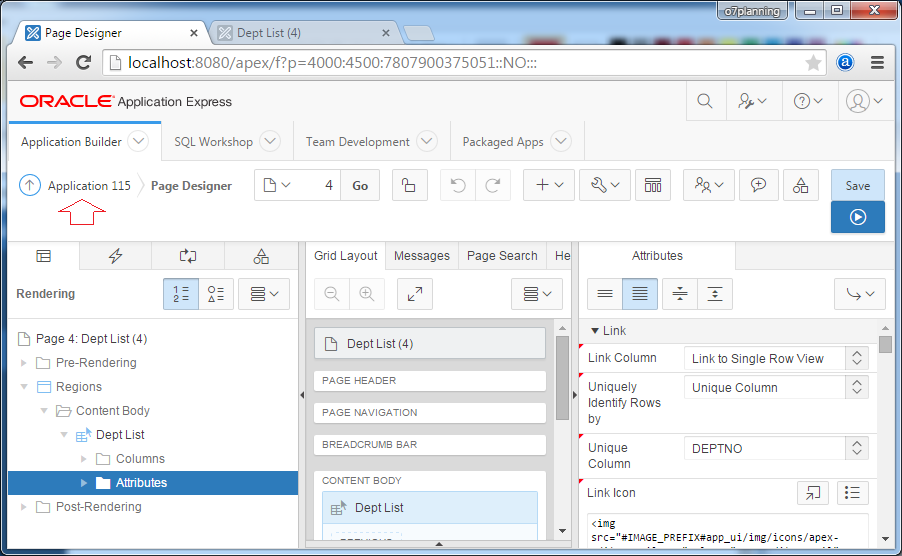Click the Link Icon quick pick list icon
This screenshot has height=556, width=902.
click(853, 493)
